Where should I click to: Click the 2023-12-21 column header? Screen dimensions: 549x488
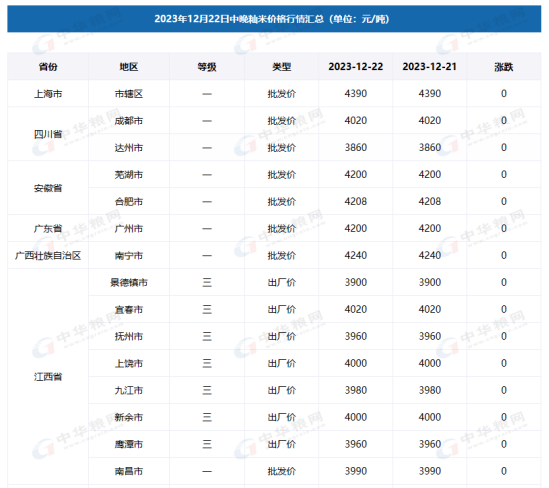point(430,67)
